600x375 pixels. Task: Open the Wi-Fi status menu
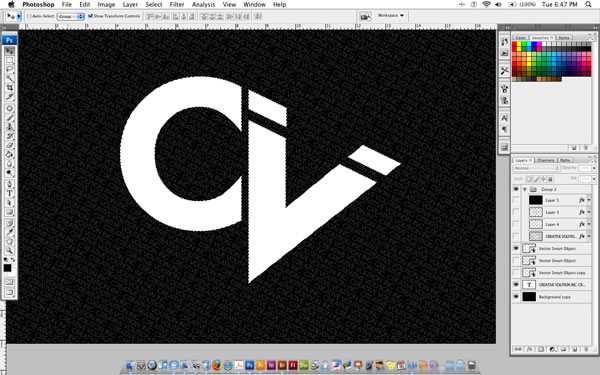pyautogui.click(x=486, y=5)
